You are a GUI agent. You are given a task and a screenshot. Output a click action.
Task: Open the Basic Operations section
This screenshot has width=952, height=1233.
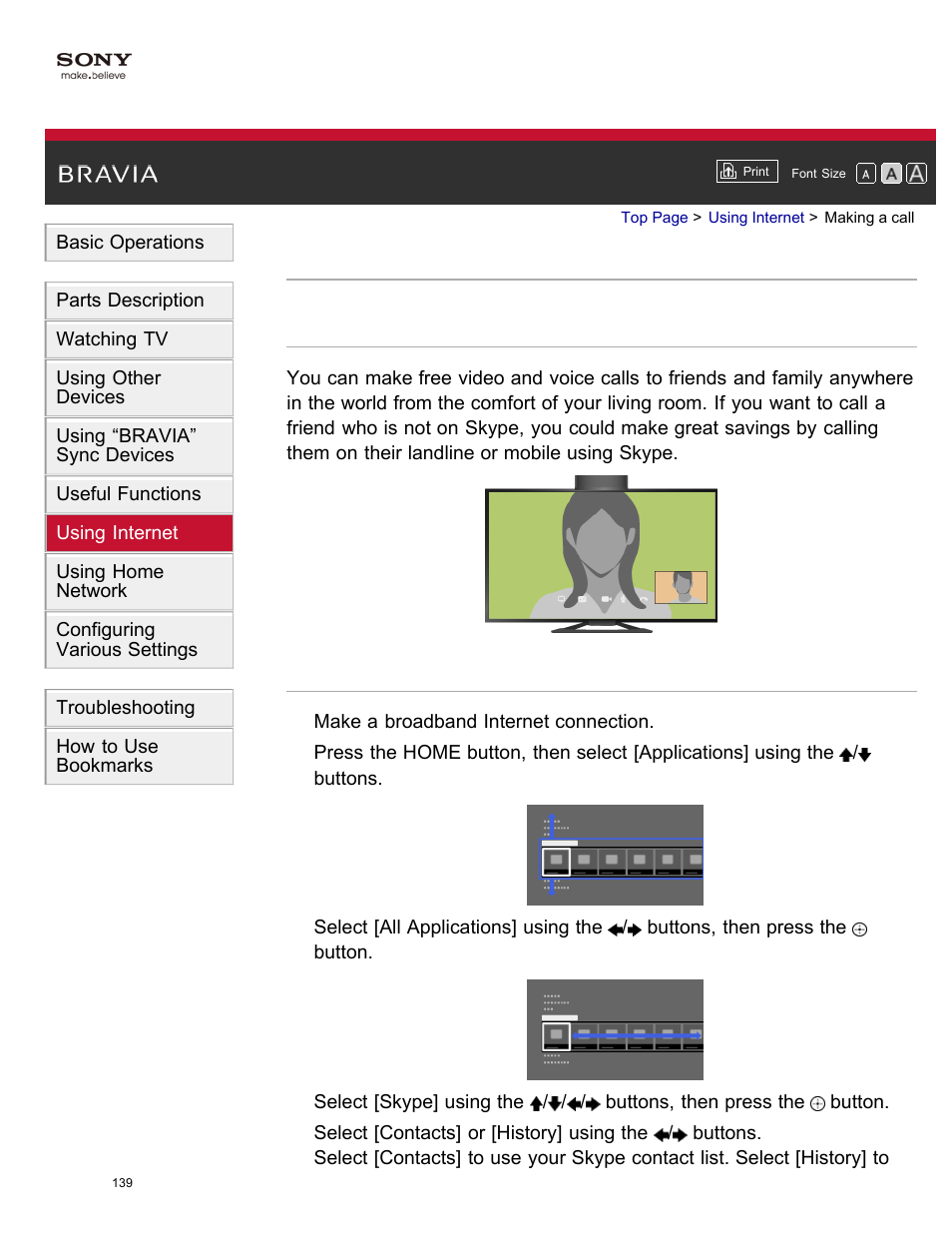pos(140,243)
